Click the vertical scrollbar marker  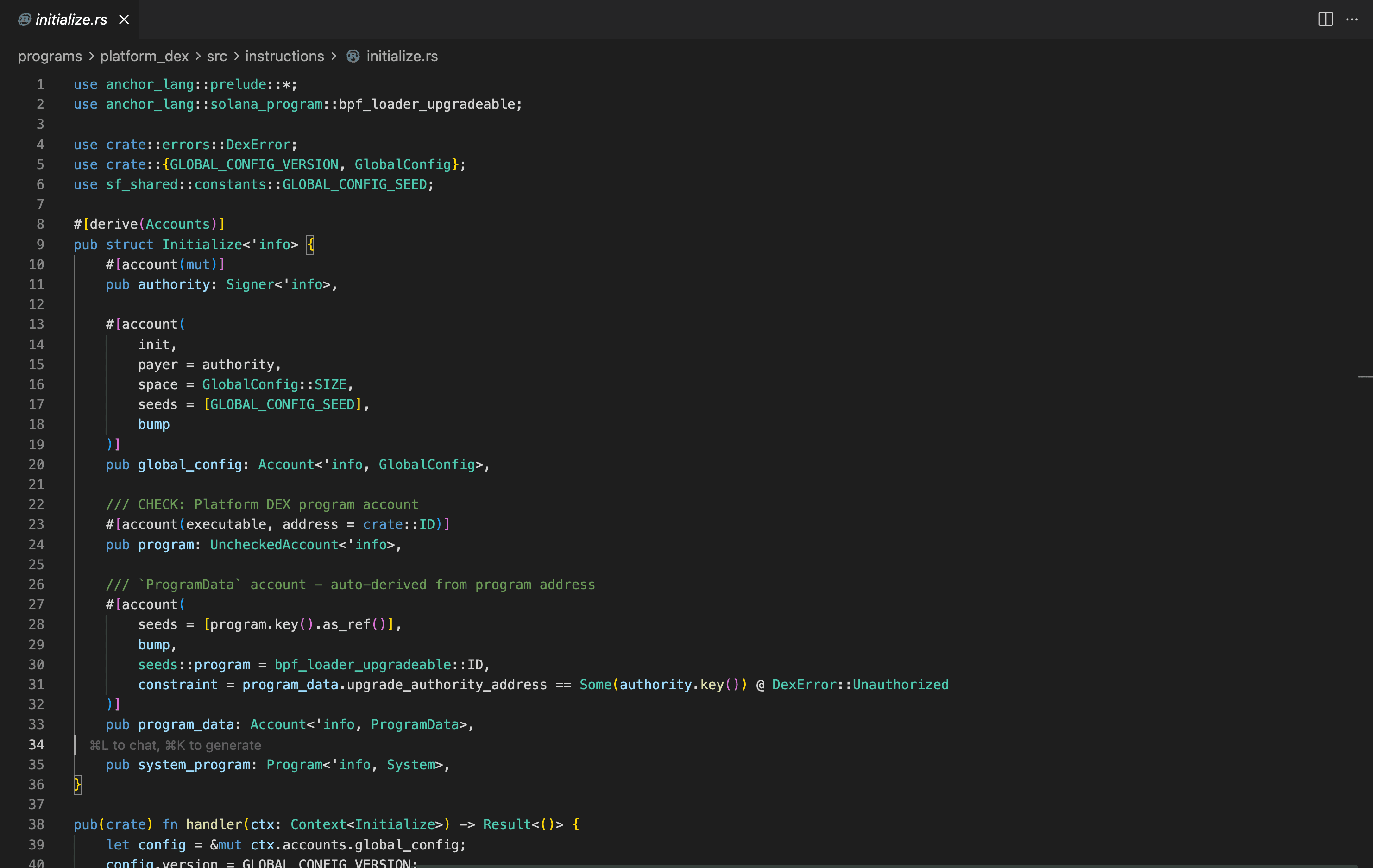(x=1365, y=377)
